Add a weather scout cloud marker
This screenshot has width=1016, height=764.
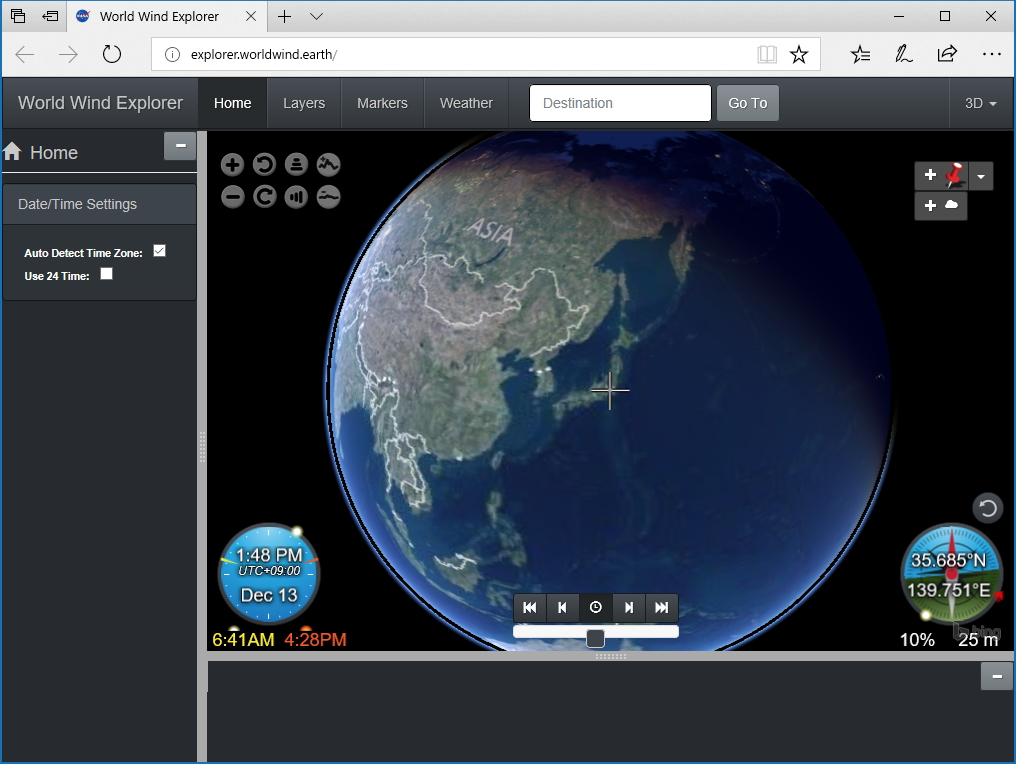941,205
